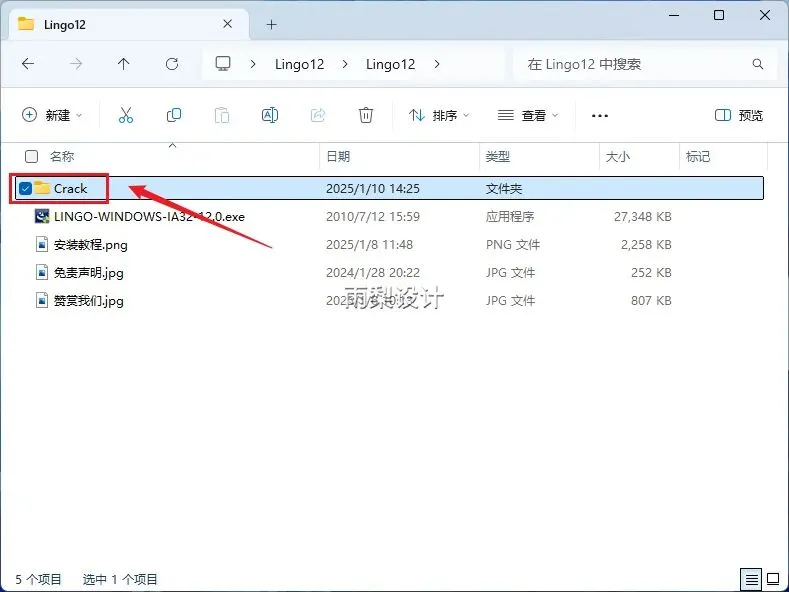Viewport: 789px width, 592px height.
Task: Add a new tab with plus button
Action: click(272, 24)
